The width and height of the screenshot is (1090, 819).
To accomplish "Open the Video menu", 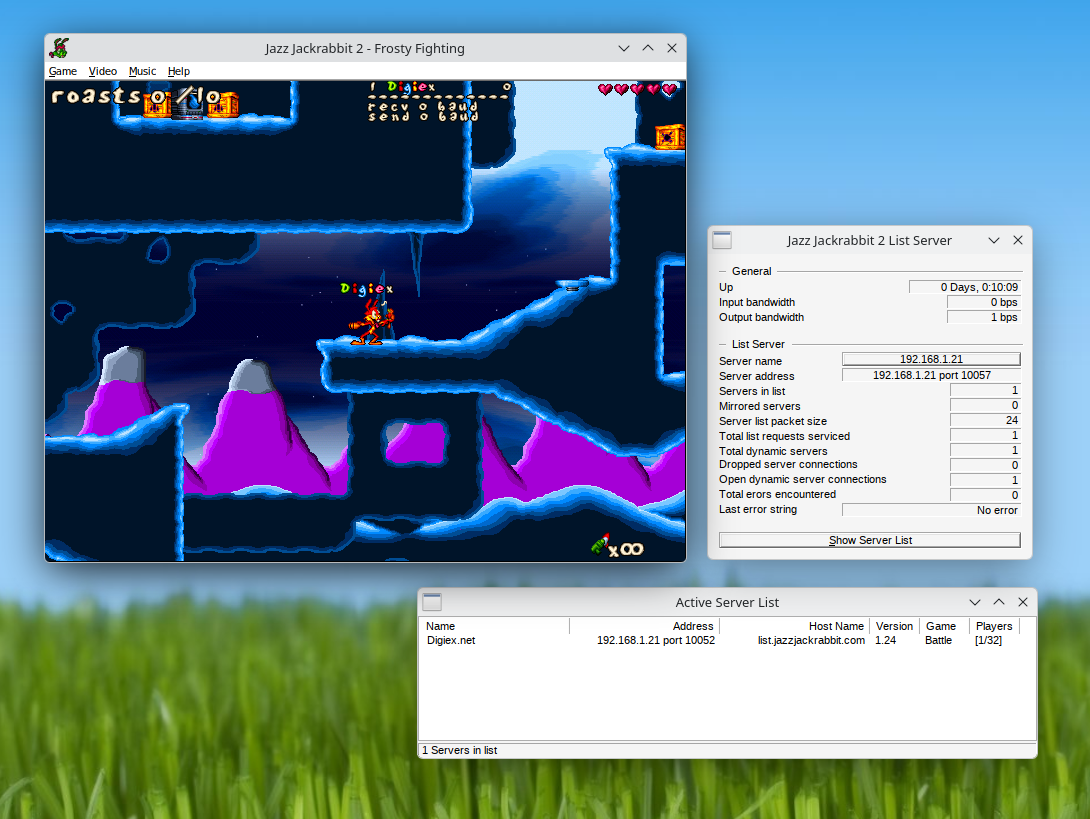I will (103, 71).
